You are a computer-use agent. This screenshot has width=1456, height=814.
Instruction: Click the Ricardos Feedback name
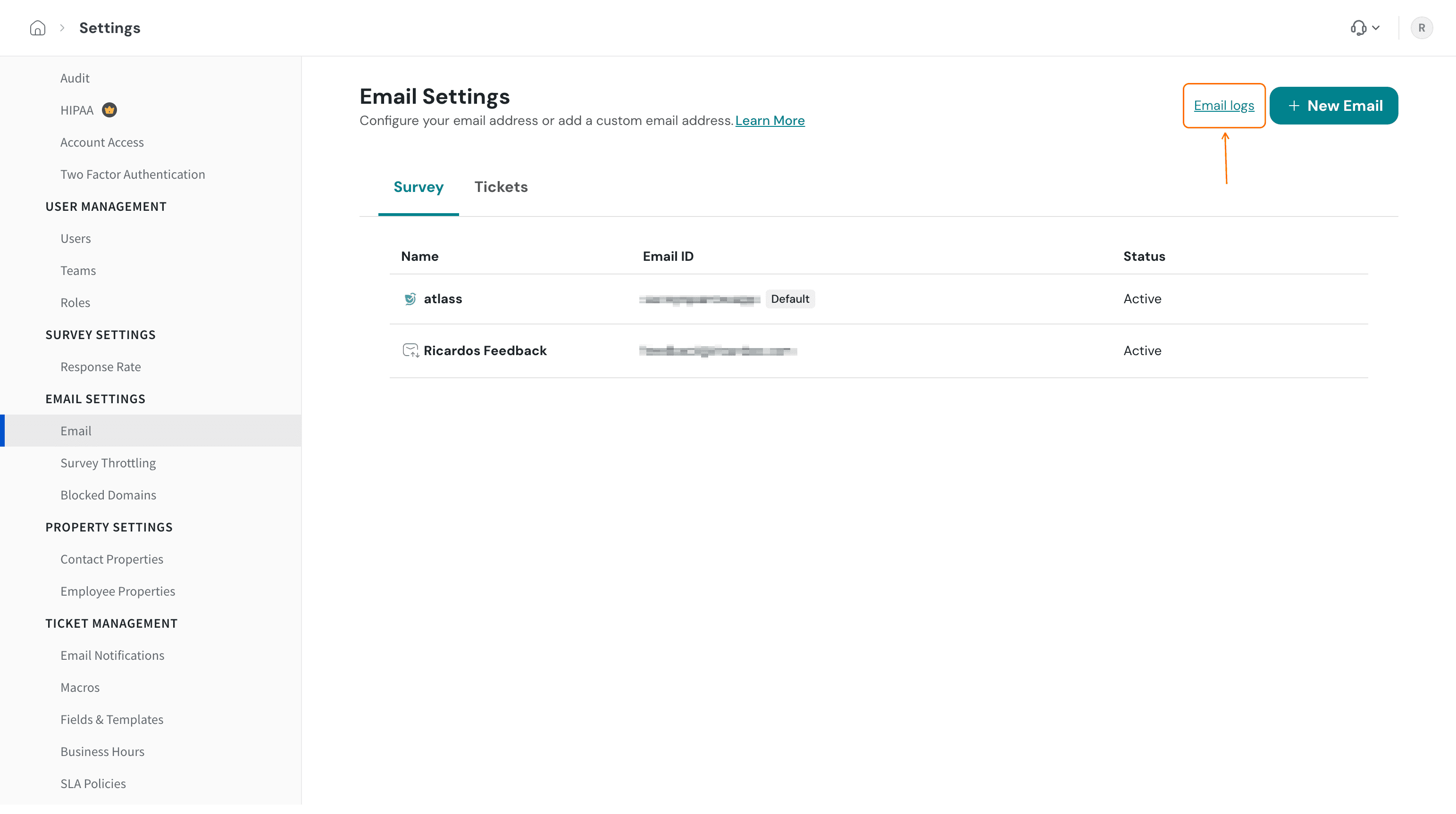click(485, 351)
